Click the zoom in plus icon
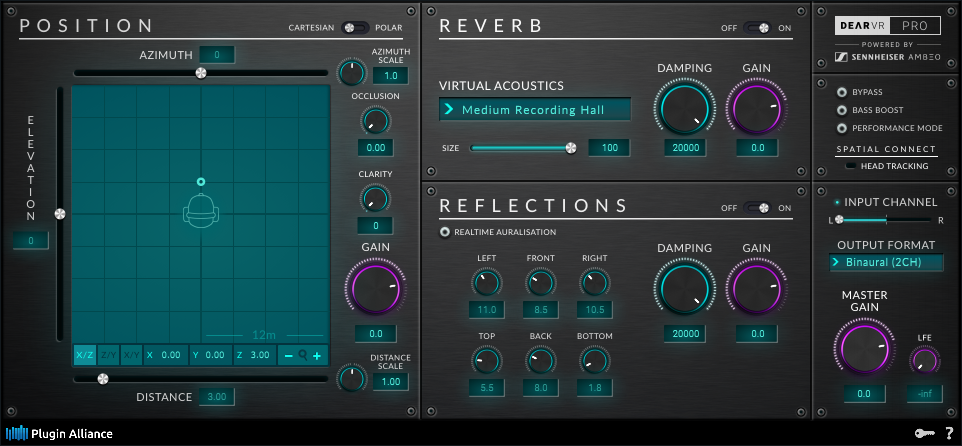This screenshot has width=962, height=446. [x=317, y=355]
